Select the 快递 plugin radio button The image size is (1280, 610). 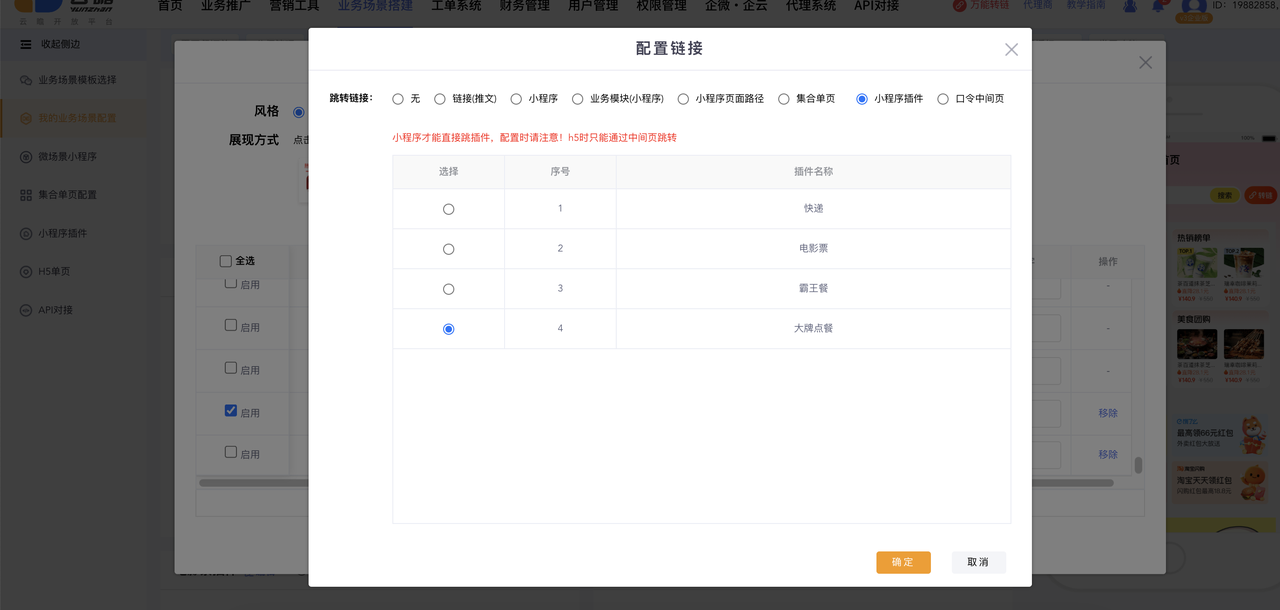point(448,209)
